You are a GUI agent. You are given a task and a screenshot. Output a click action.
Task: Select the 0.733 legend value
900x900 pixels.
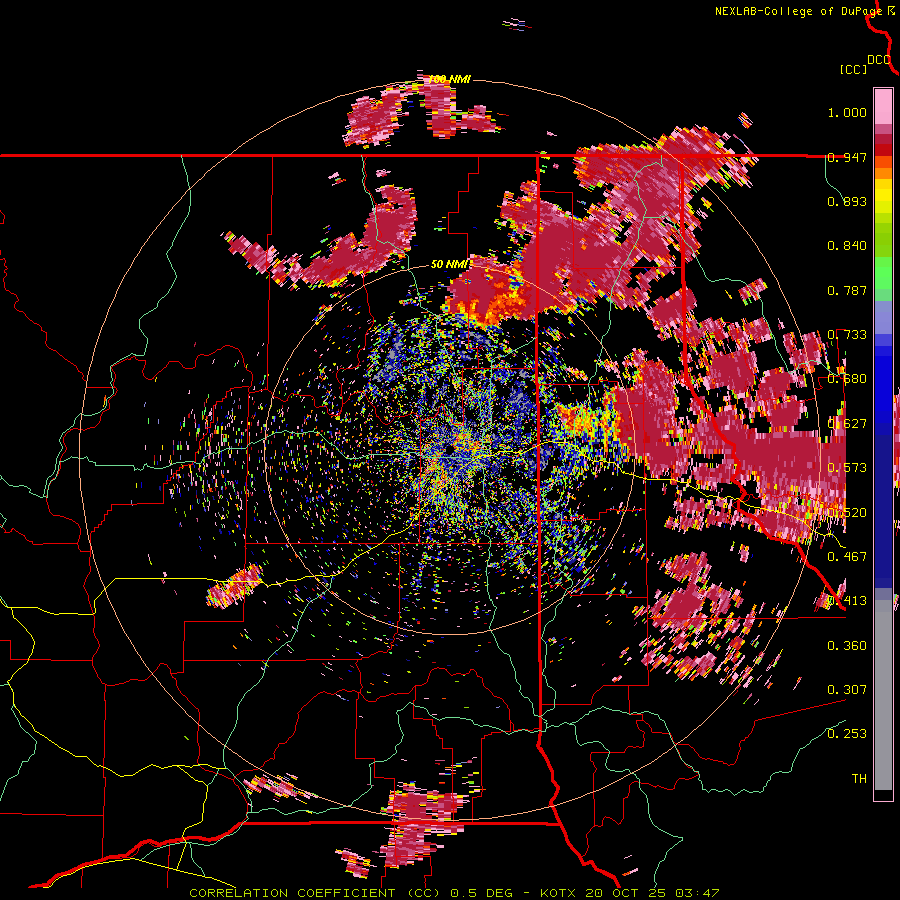click(847, 335)
